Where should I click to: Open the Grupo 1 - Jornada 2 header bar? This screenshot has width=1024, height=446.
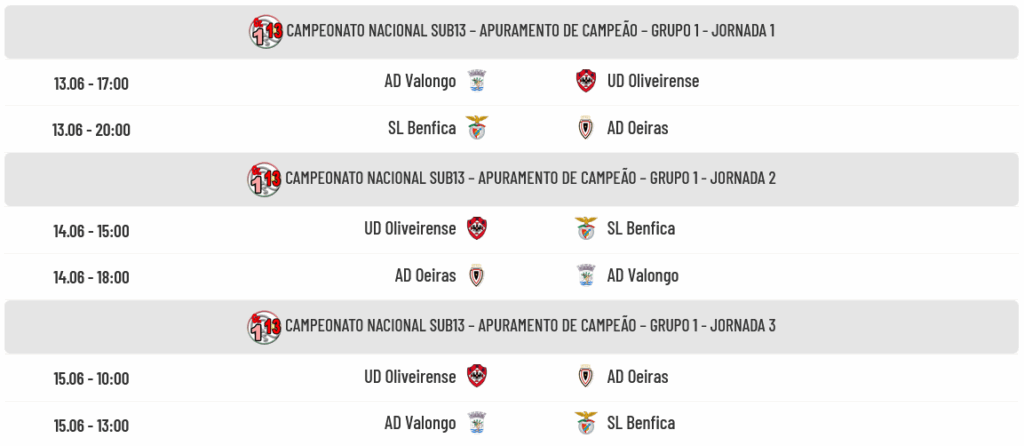512,180
